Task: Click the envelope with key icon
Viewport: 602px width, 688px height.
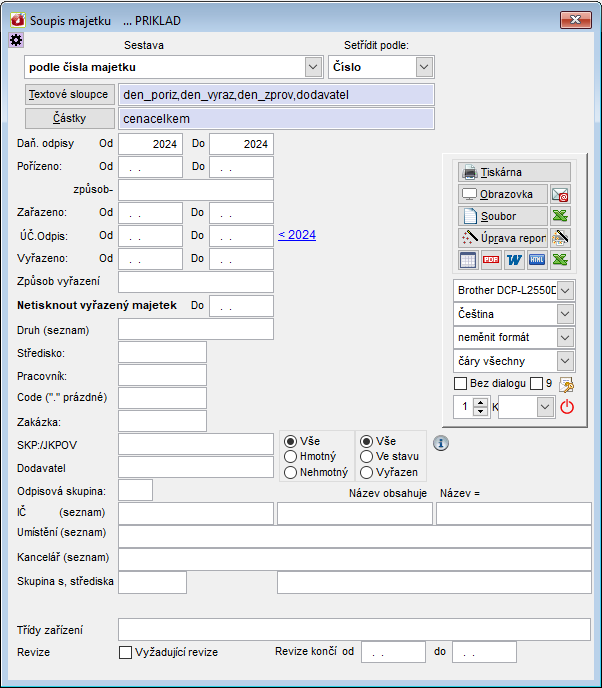Action: click(566, 384)
